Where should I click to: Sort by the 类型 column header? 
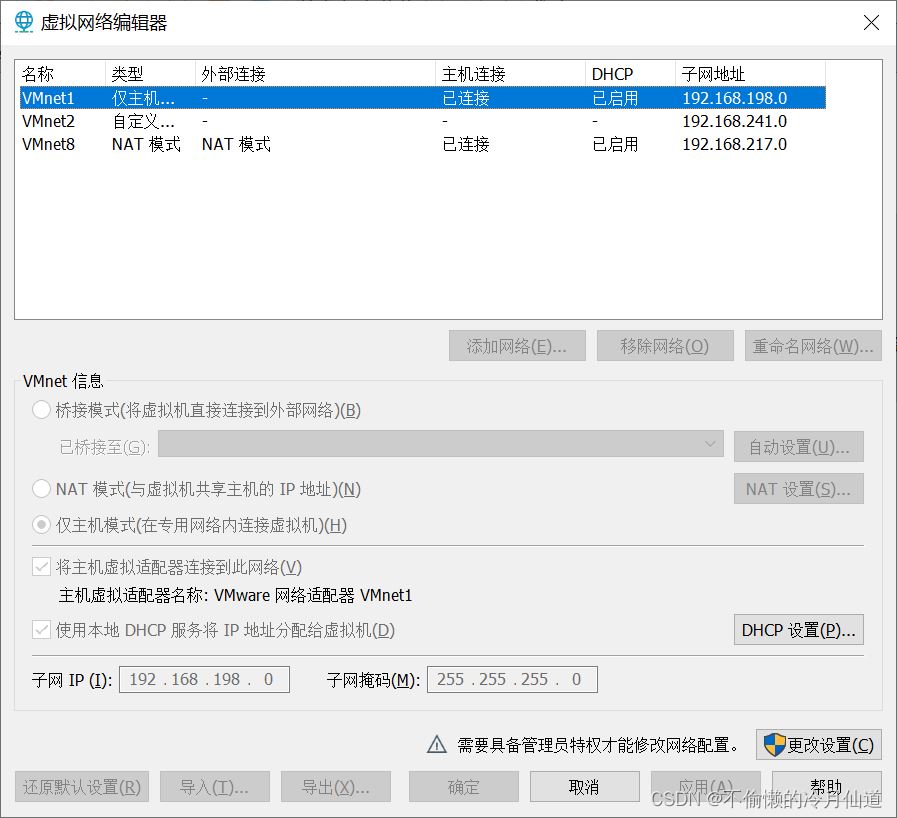point(150,74)
